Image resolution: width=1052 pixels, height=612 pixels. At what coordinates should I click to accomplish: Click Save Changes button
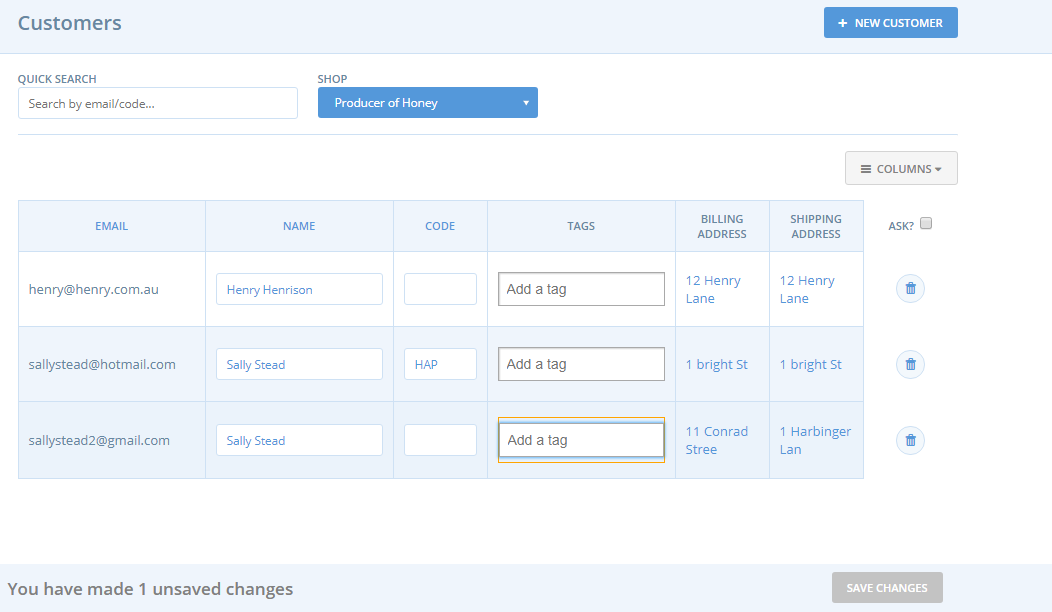887,588
